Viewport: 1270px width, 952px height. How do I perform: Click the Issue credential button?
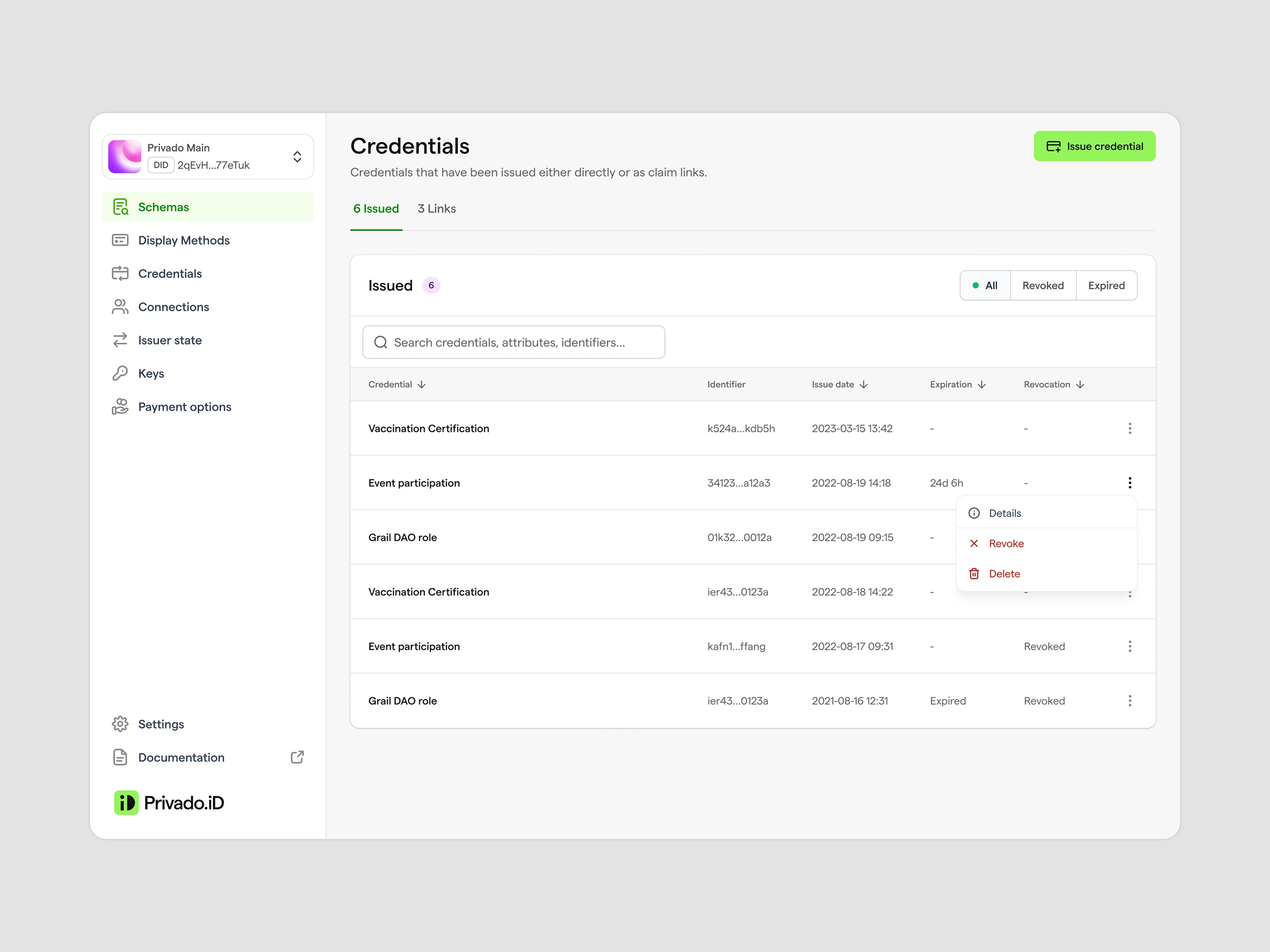click(1094, 146)
